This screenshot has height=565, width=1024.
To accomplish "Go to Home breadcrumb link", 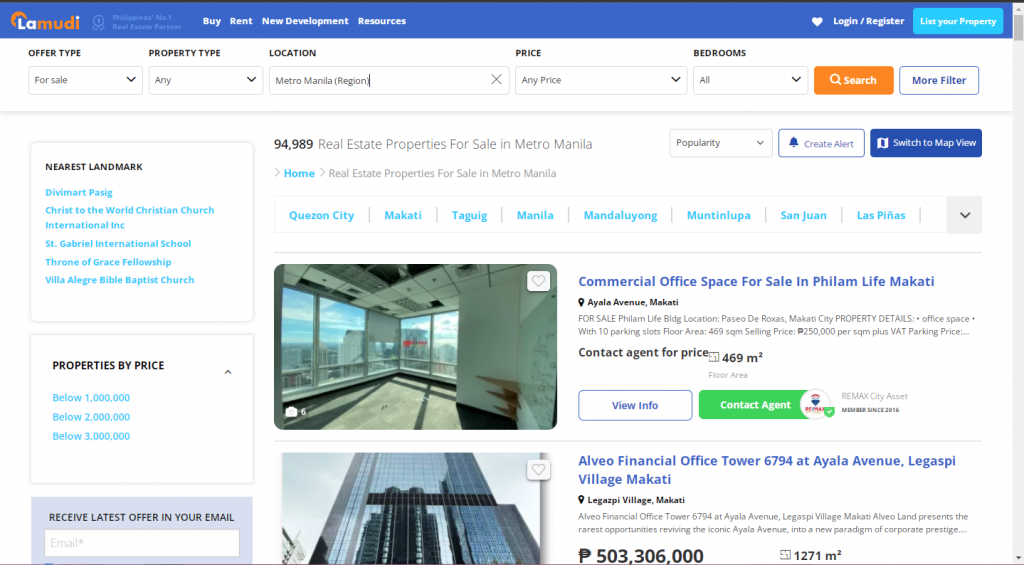I will click(x=299, y=173).
